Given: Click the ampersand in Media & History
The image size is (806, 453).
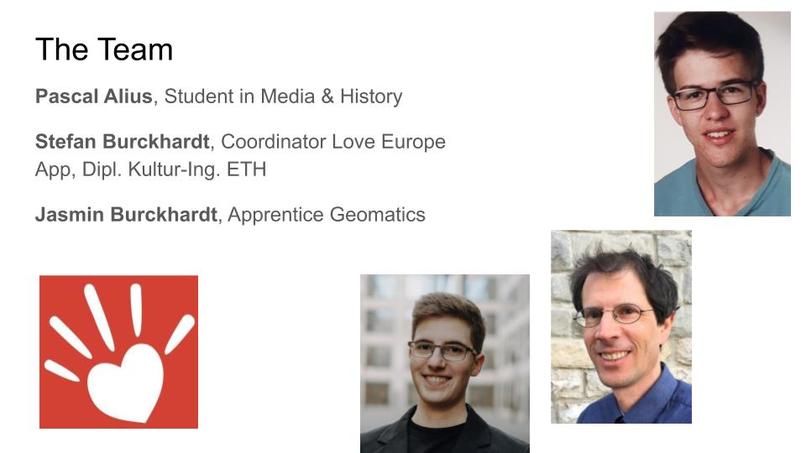Looking at the screenshot, I should (x=327, y=96).
